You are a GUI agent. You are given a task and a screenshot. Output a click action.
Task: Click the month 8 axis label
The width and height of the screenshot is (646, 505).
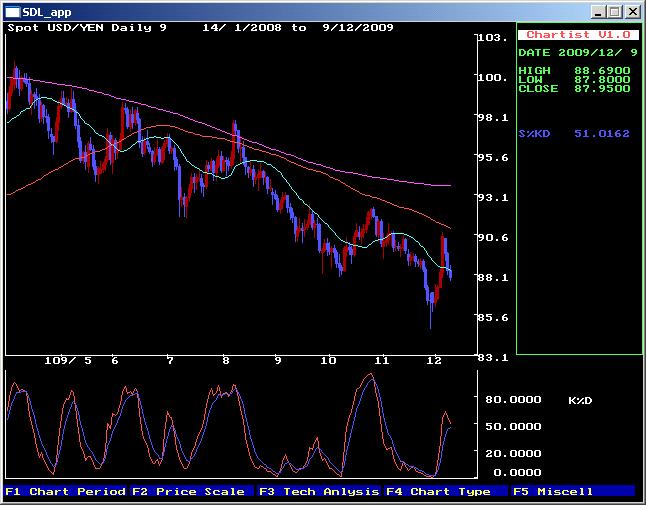pos(225,361)
